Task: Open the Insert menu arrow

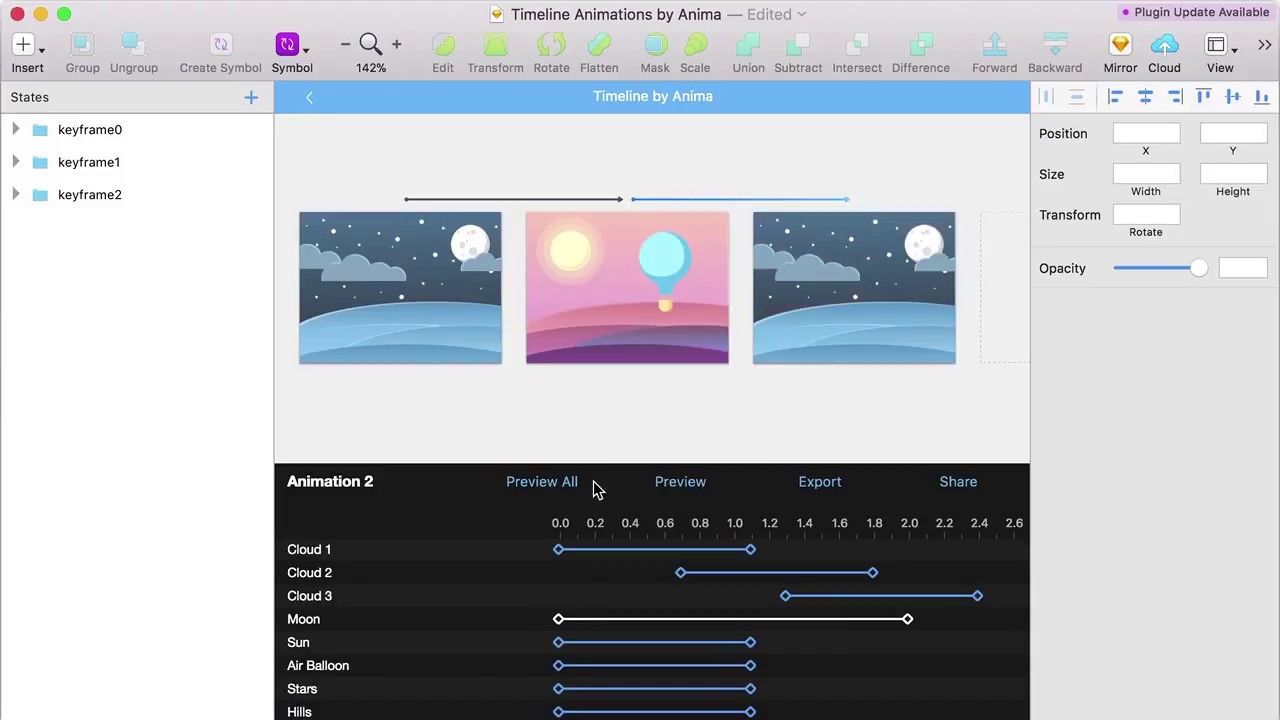Action: [x=41, y=48]
